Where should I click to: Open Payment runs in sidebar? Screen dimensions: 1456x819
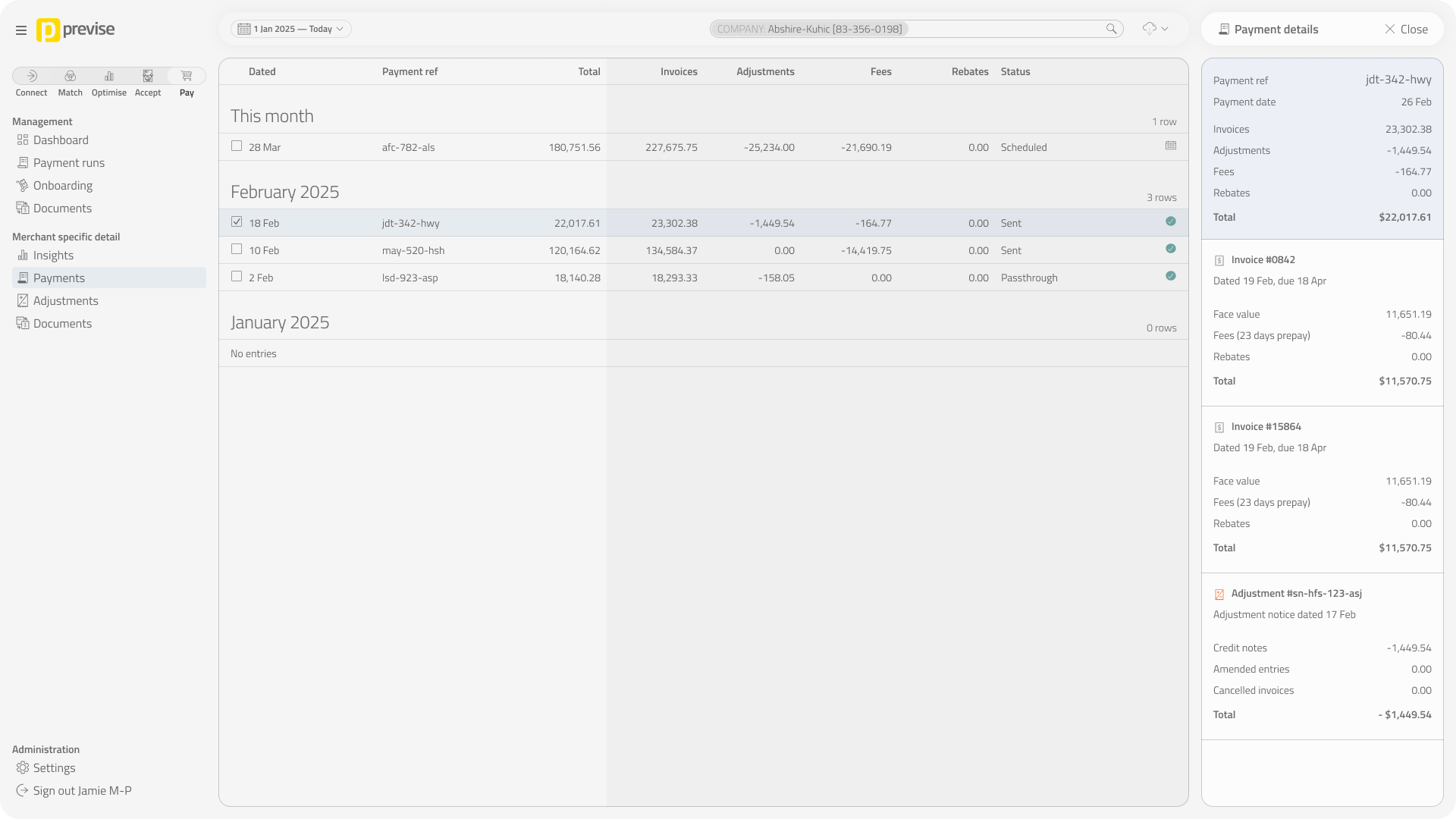pyautogui.click(x=69, y=163)
